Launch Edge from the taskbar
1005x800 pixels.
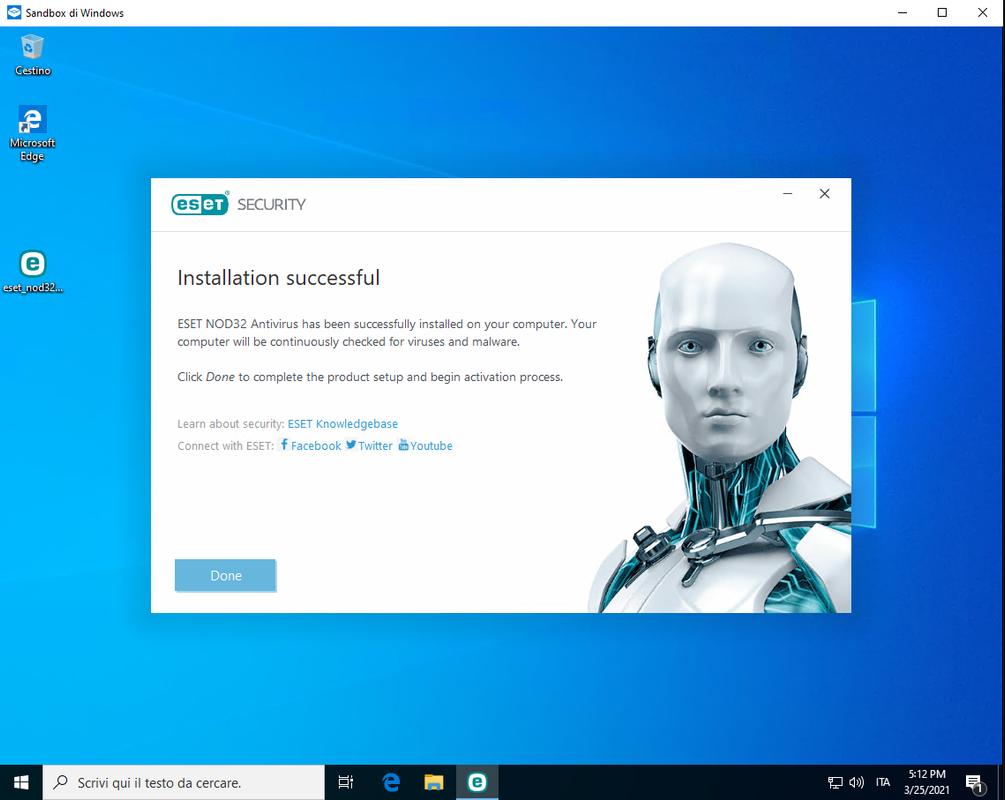(x=390, y=782)
